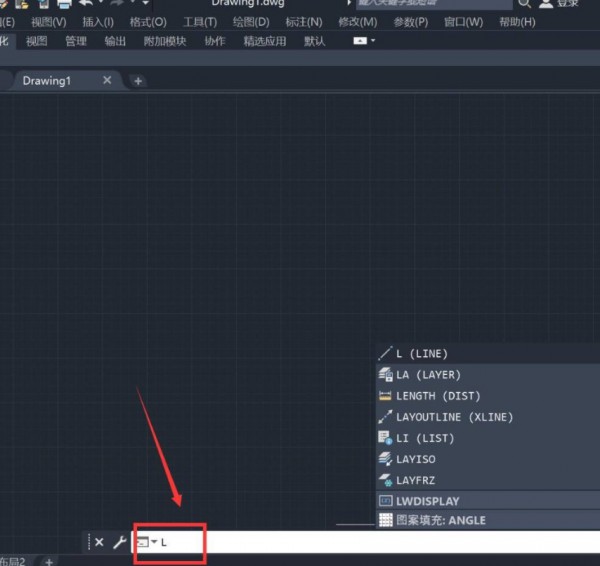Expand the ribbon display options dropdown
This screenshot has height=566, width=600.
(x=365, y=41)
